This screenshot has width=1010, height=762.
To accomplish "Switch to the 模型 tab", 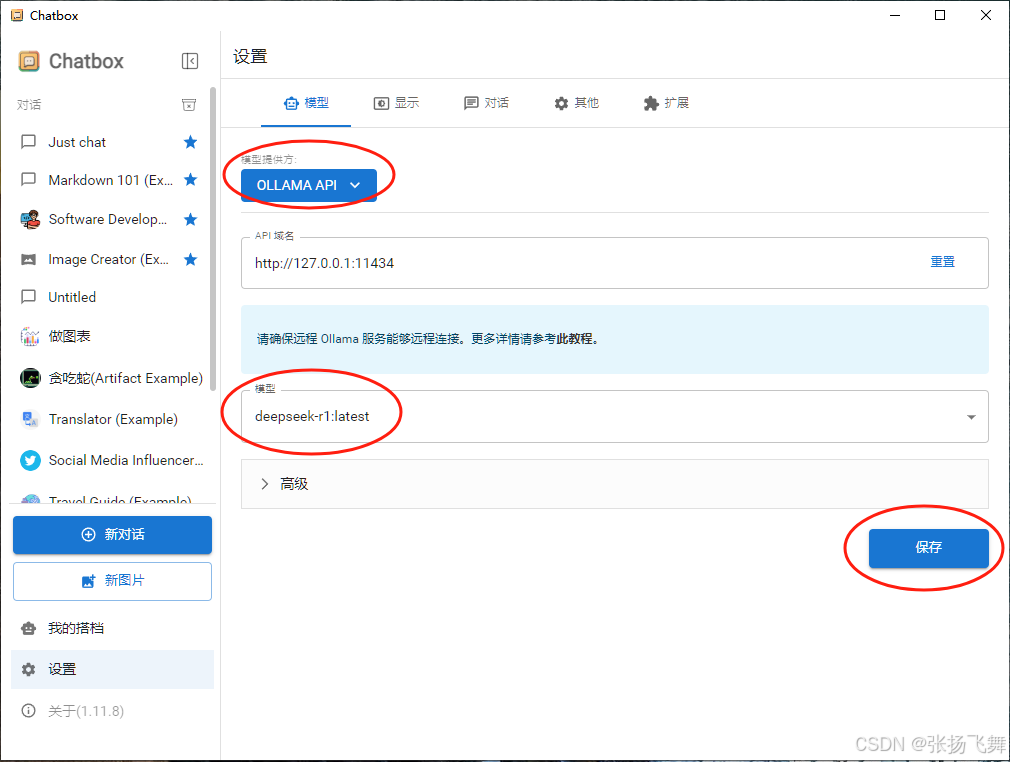I will click(x=306, y=103).
